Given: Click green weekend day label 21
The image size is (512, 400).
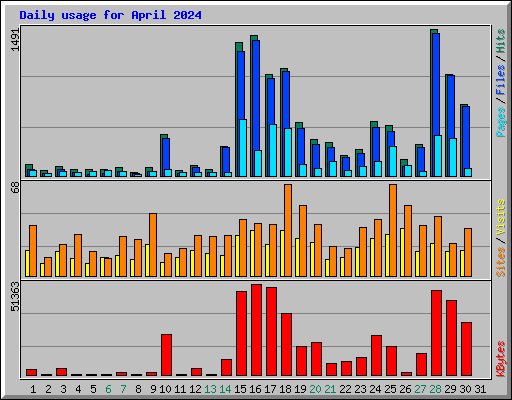Looking at the screenshot, I should point(330,389).
